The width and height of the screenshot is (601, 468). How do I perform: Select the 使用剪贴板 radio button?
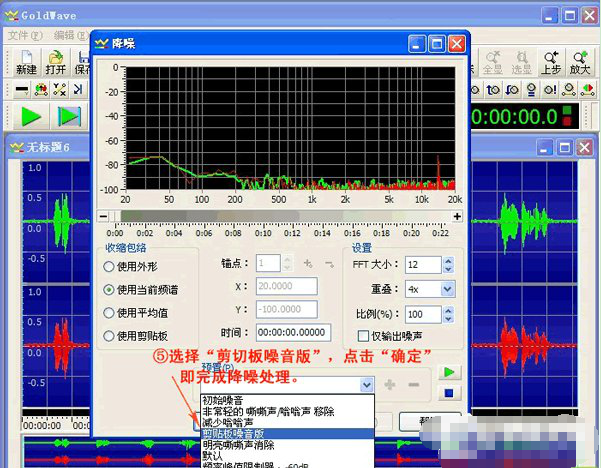tap(109, 337)
